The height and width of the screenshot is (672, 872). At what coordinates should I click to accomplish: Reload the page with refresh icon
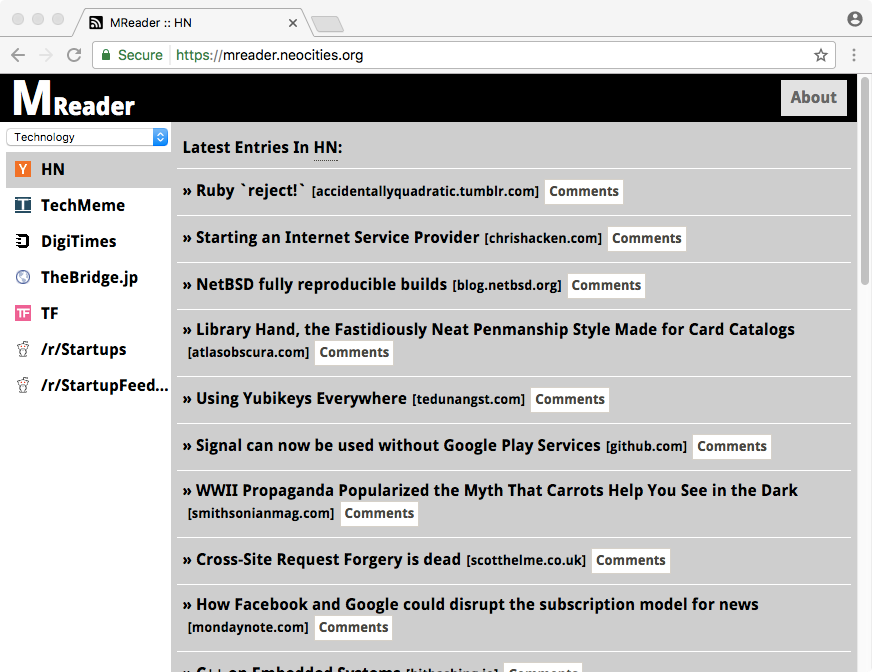point(74,55)
